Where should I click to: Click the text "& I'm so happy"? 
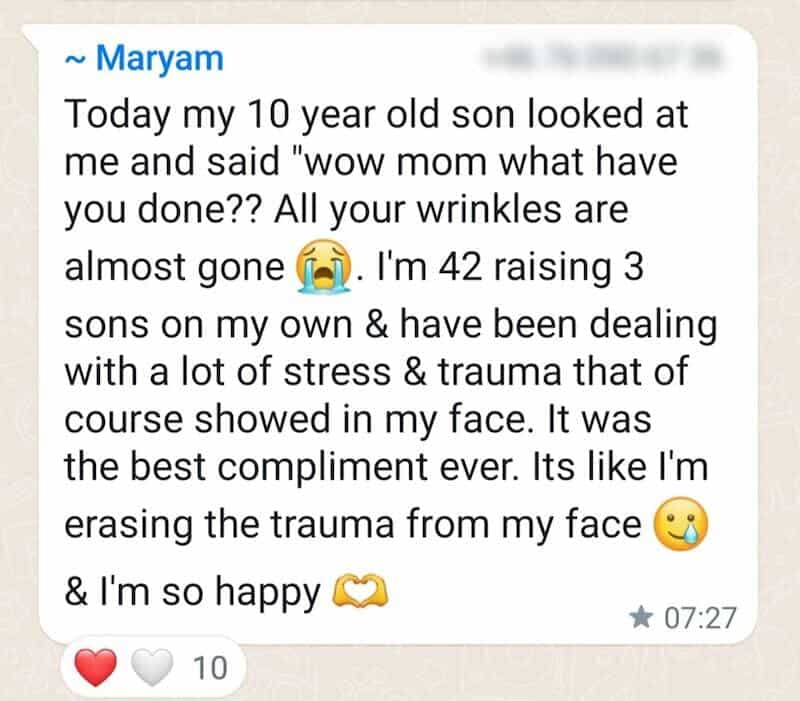[x=190, y=594]
